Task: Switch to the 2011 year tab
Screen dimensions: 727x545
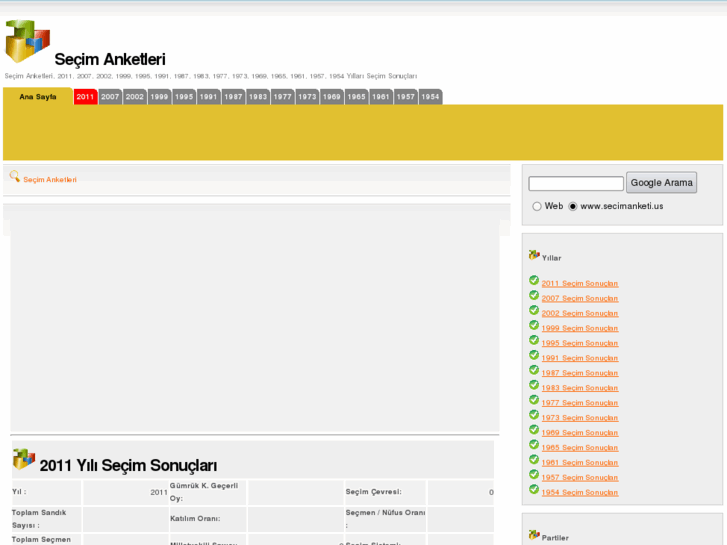Action: pyautogui.click(x=85, y=96)
